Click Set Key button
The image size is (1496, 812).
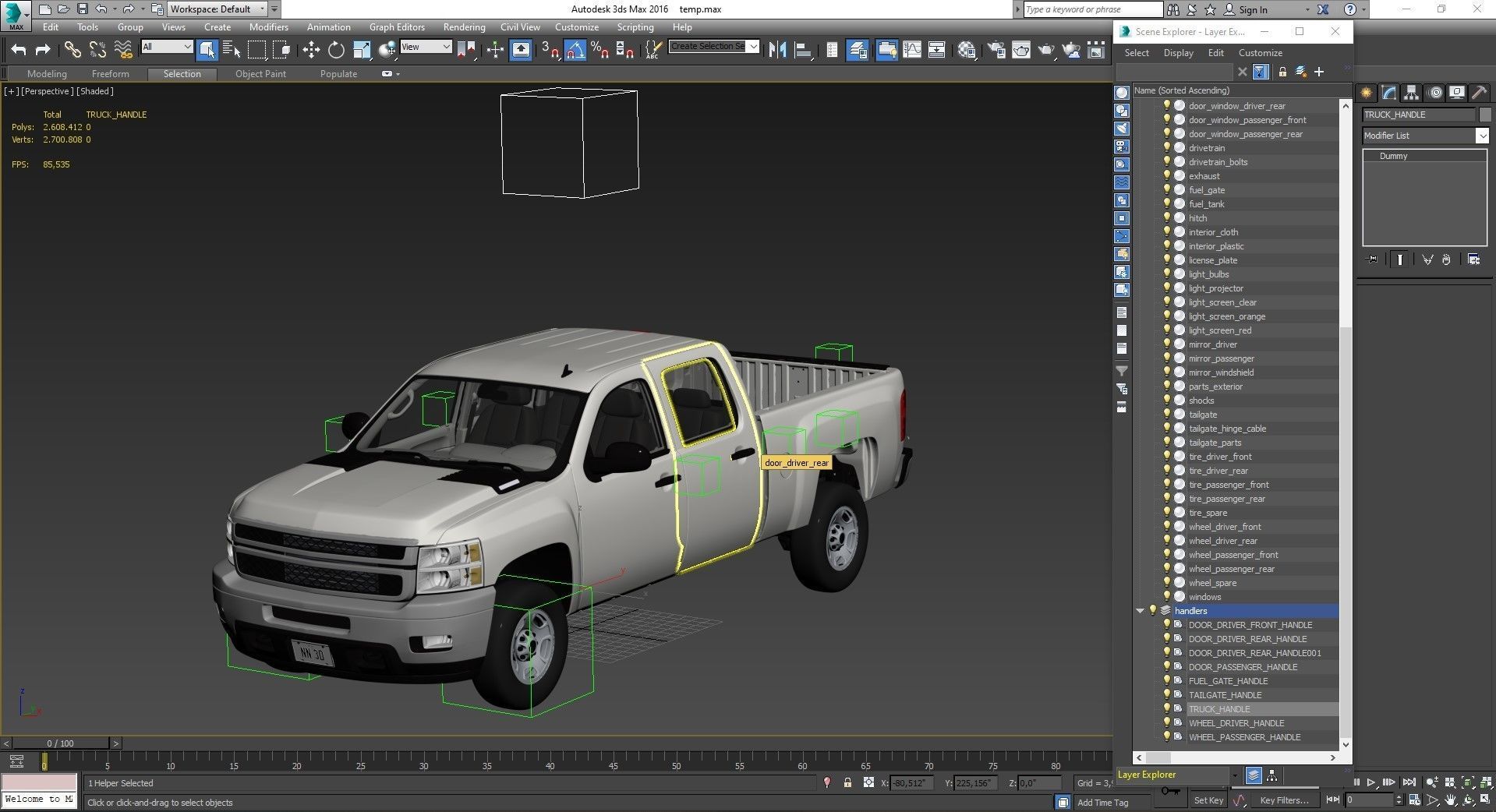tap(1208, 800)
